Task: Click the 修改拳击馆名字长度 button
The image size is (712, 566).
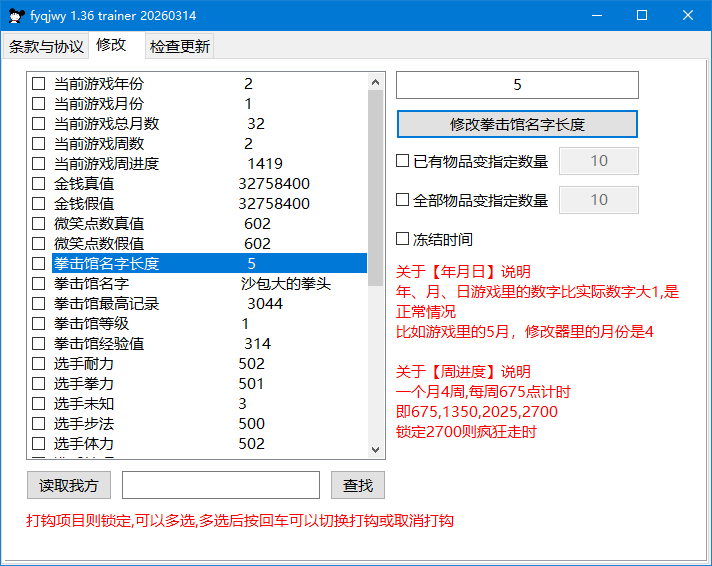Action: [x=517, y=124]
